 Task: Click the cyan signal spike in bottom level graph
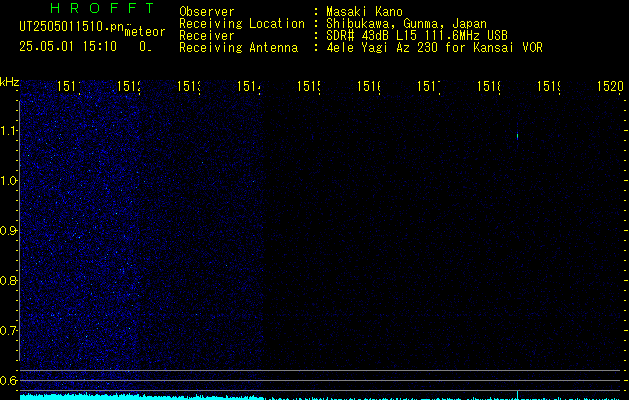click(x=517, y=395)
